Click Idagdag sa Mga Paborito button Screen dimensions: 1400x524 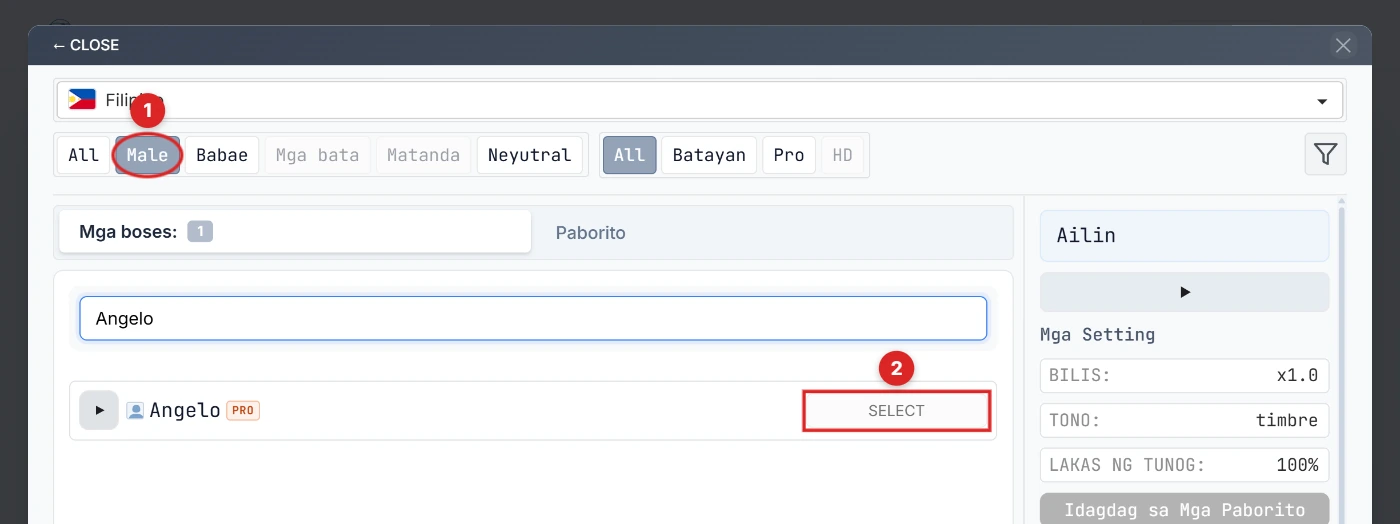click(1184, 509)
